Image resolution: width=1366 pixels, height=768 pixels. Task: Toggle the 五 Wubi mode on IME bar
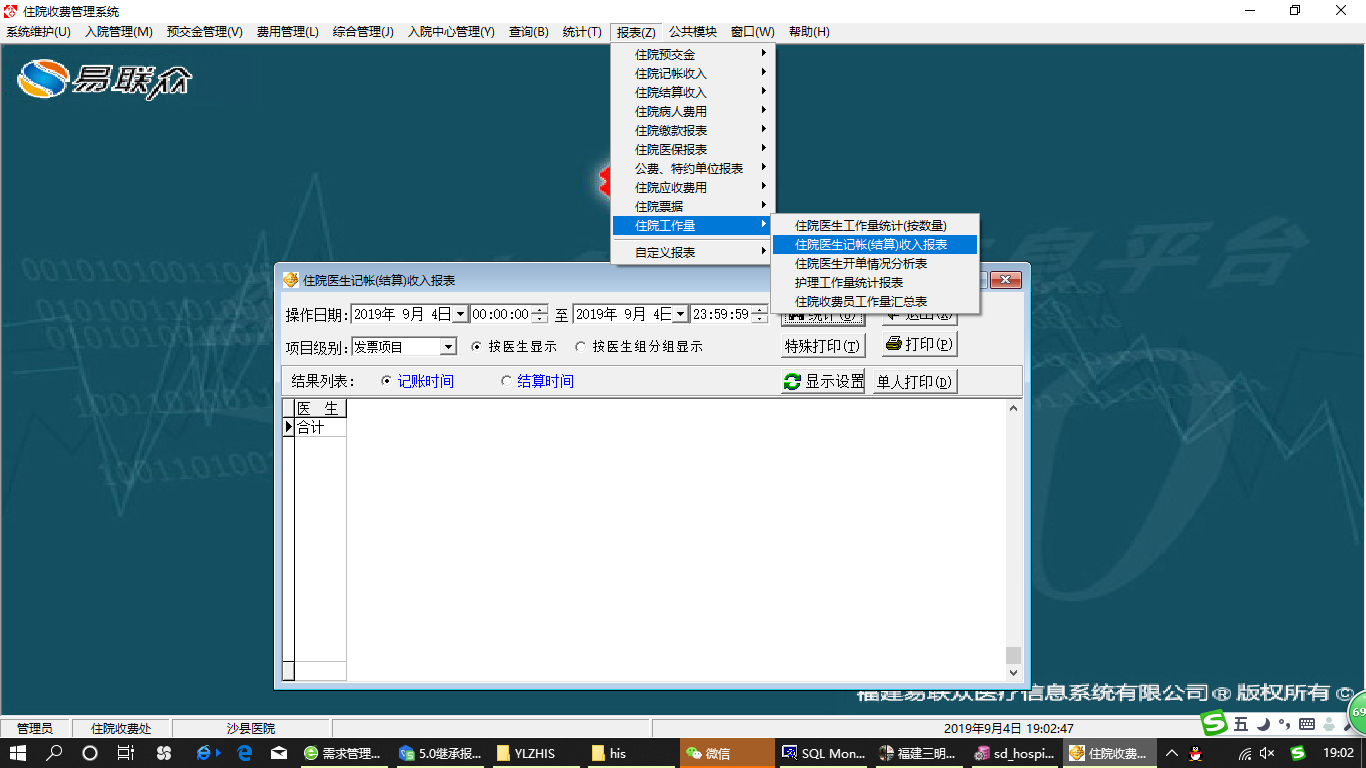(1241, 724)
